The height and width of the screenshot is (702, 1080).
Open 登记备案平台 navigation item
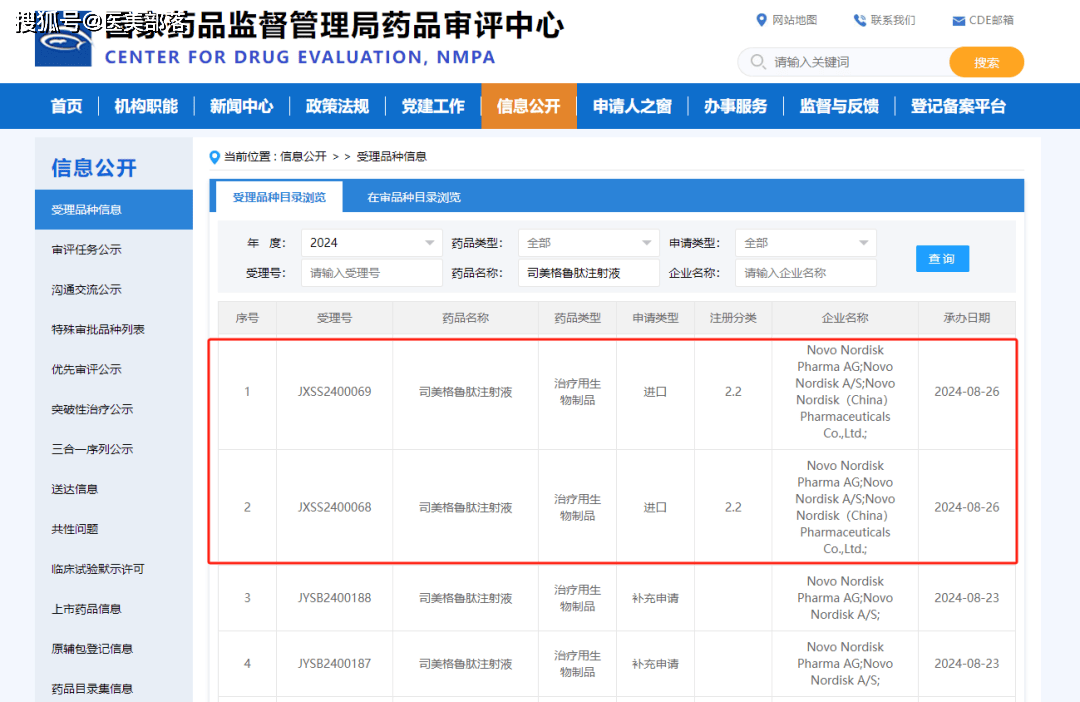click(x=958, y=106)
